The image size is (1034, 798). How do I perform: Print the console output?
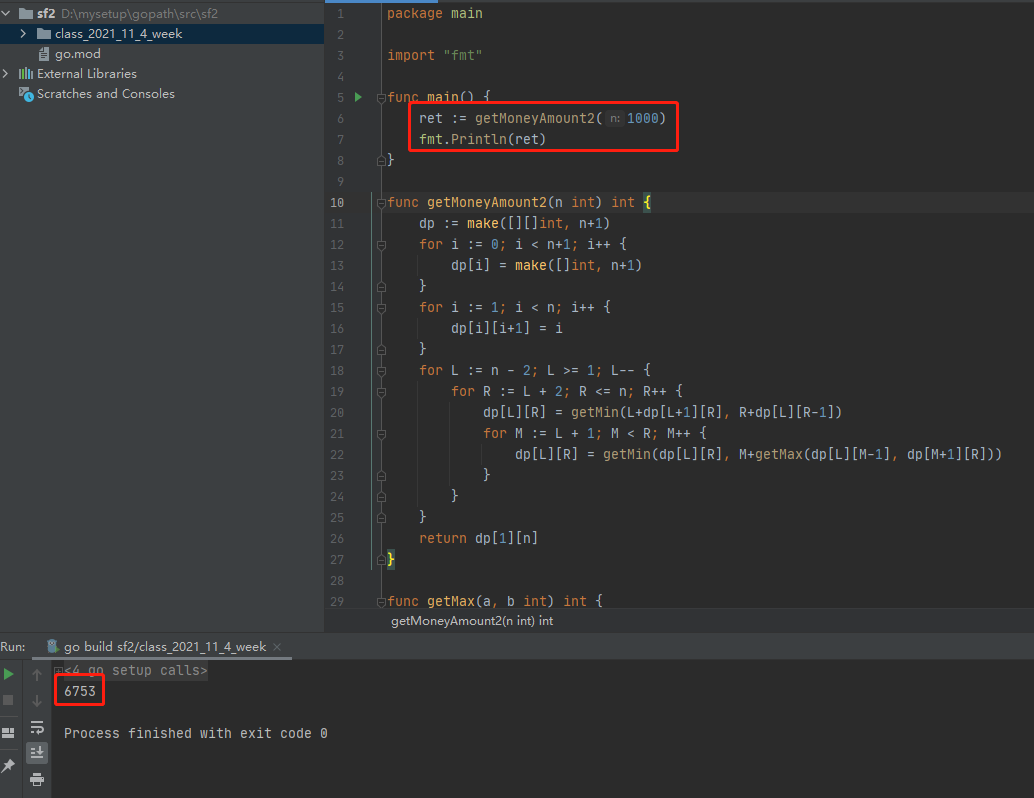[x=37, y=780]
